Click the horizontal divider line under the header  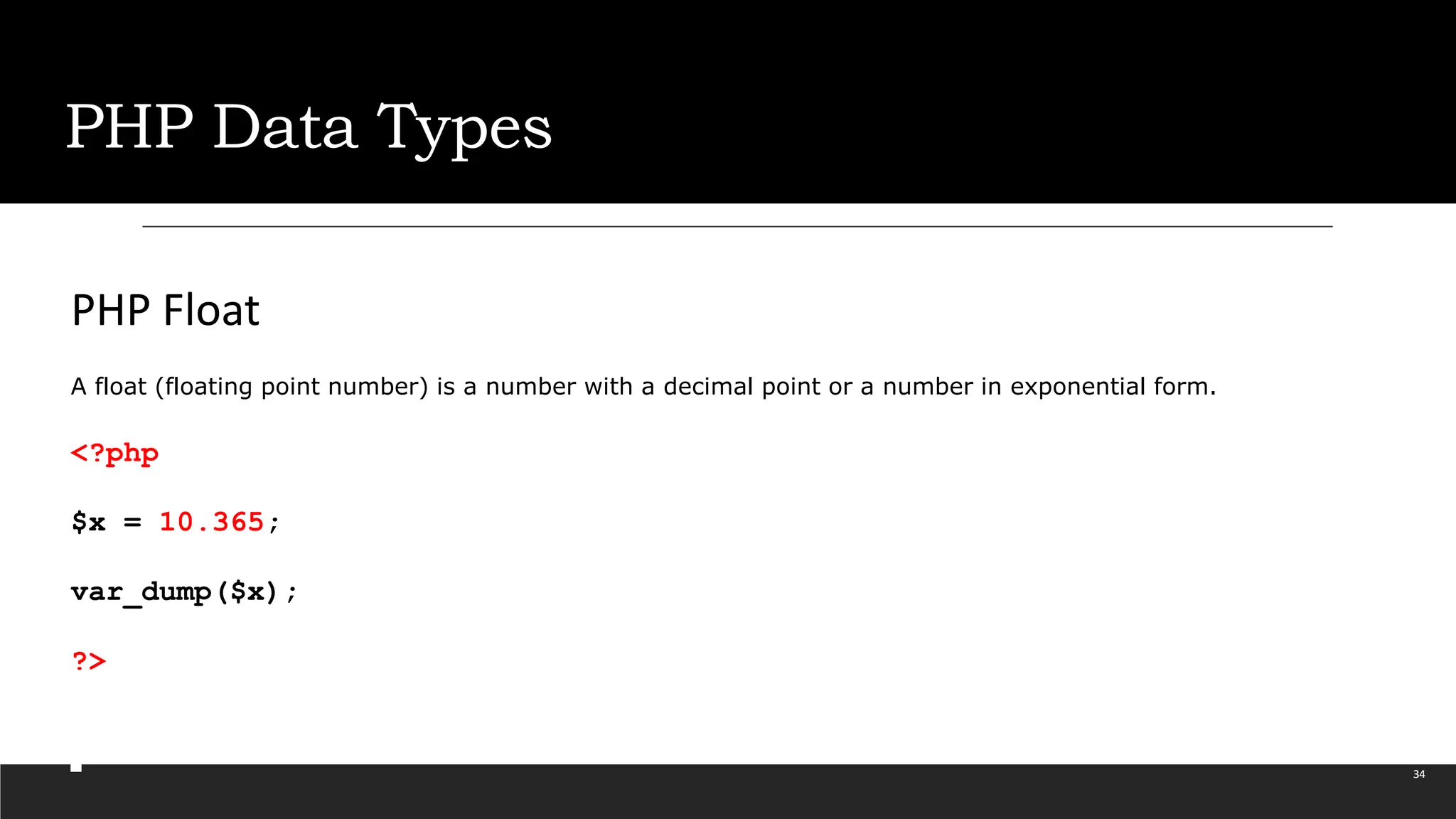coord(737,226)
